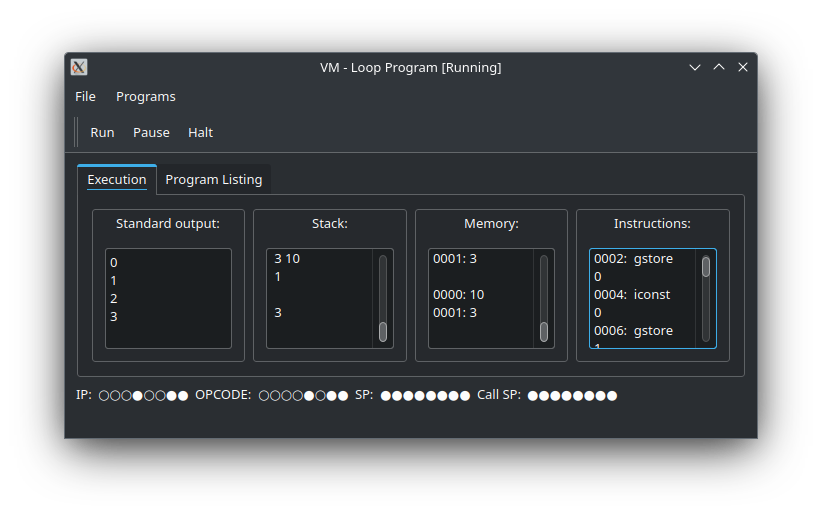
Task: Click the Stack panel scrollbar handle
Action: (383, 331)
